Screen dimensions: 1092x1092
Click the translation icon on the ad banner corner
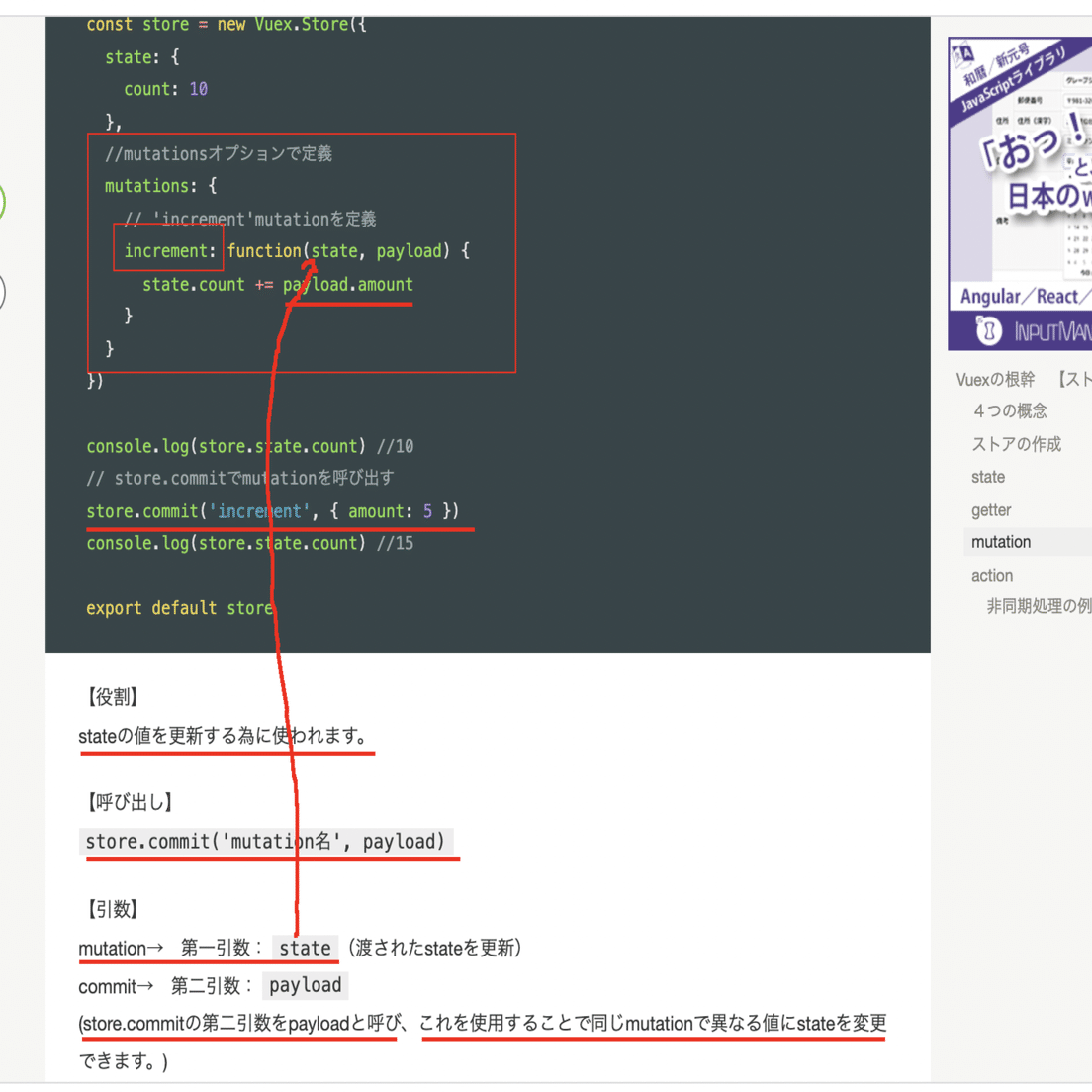coord(961,51)
